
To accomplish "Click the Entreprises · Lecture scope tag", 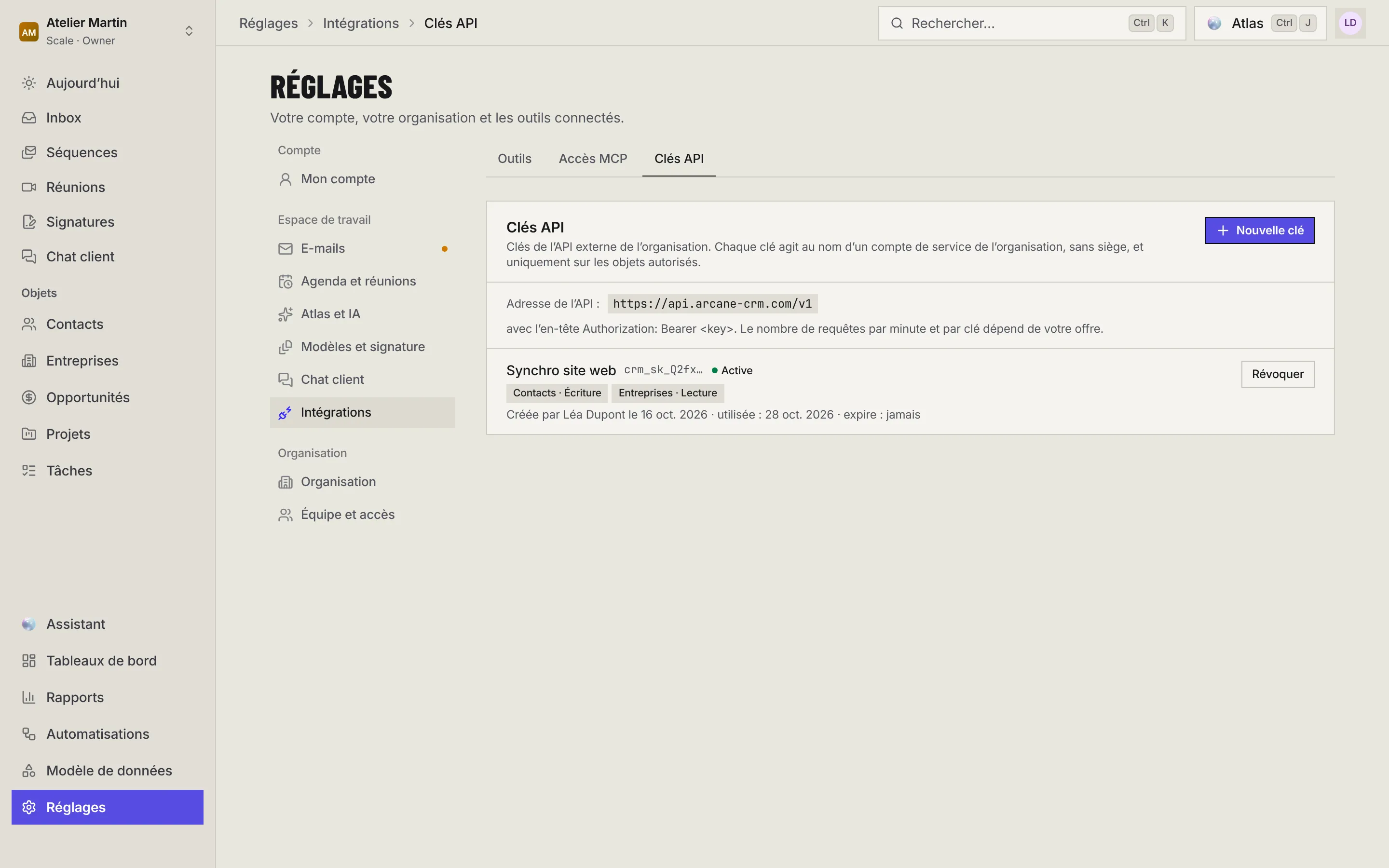I will (667, 393).
